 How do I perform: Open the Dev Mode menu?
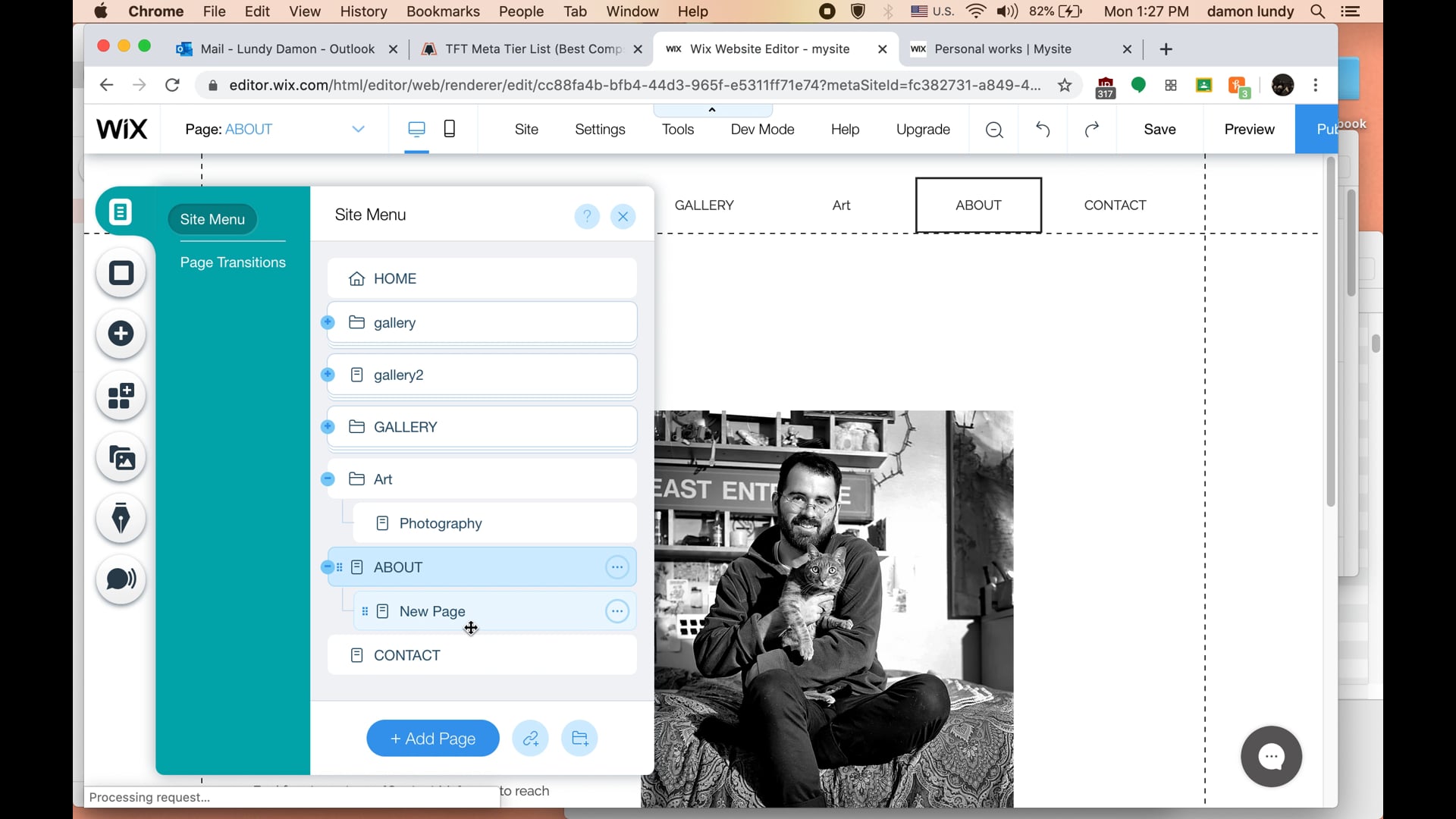click(761, 129)
